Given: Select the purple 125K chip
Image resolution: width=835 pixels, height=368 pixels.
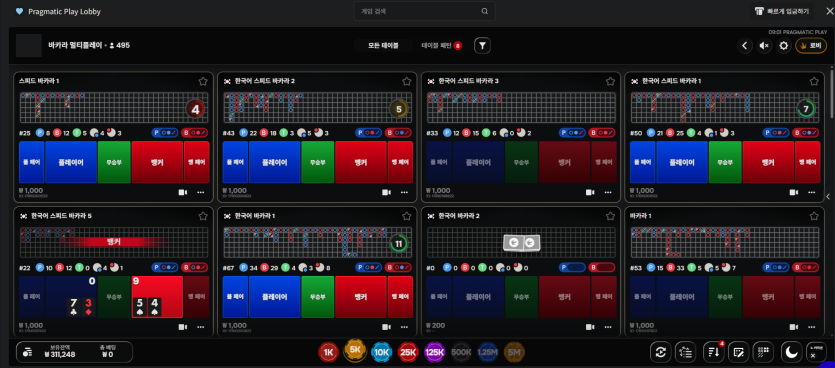Looking at the screenshot, I should click(x=435, y=352).
